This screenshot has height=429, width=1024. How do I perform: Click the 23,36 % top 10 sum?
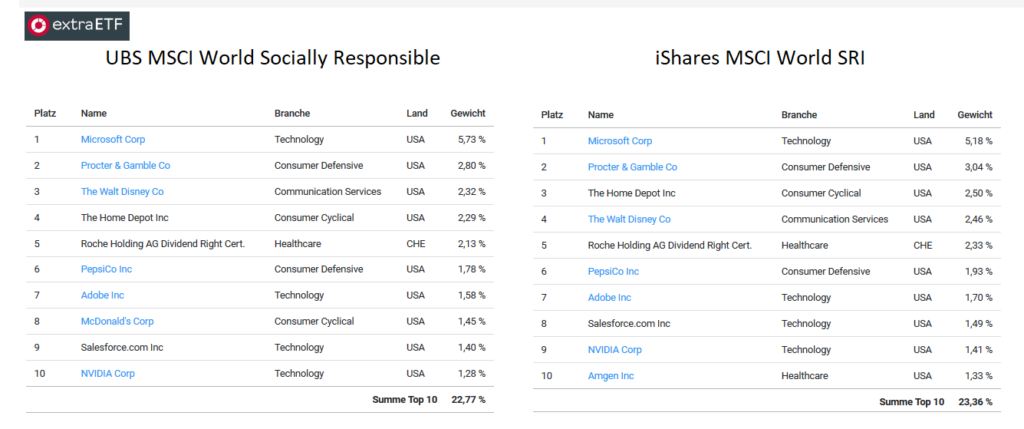tap(975, 402)
